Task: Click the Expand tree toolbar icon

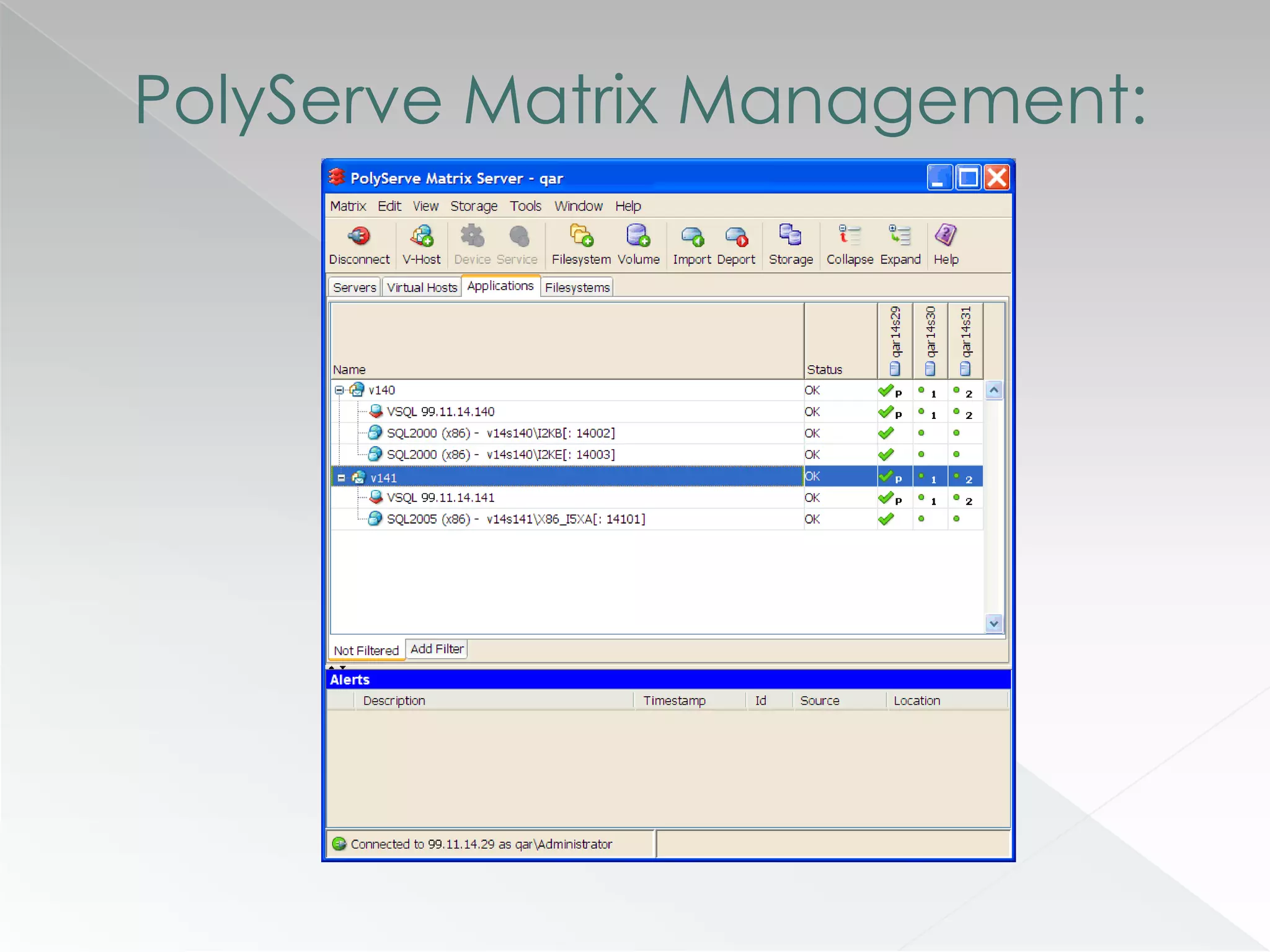Action: click(899, 235)
